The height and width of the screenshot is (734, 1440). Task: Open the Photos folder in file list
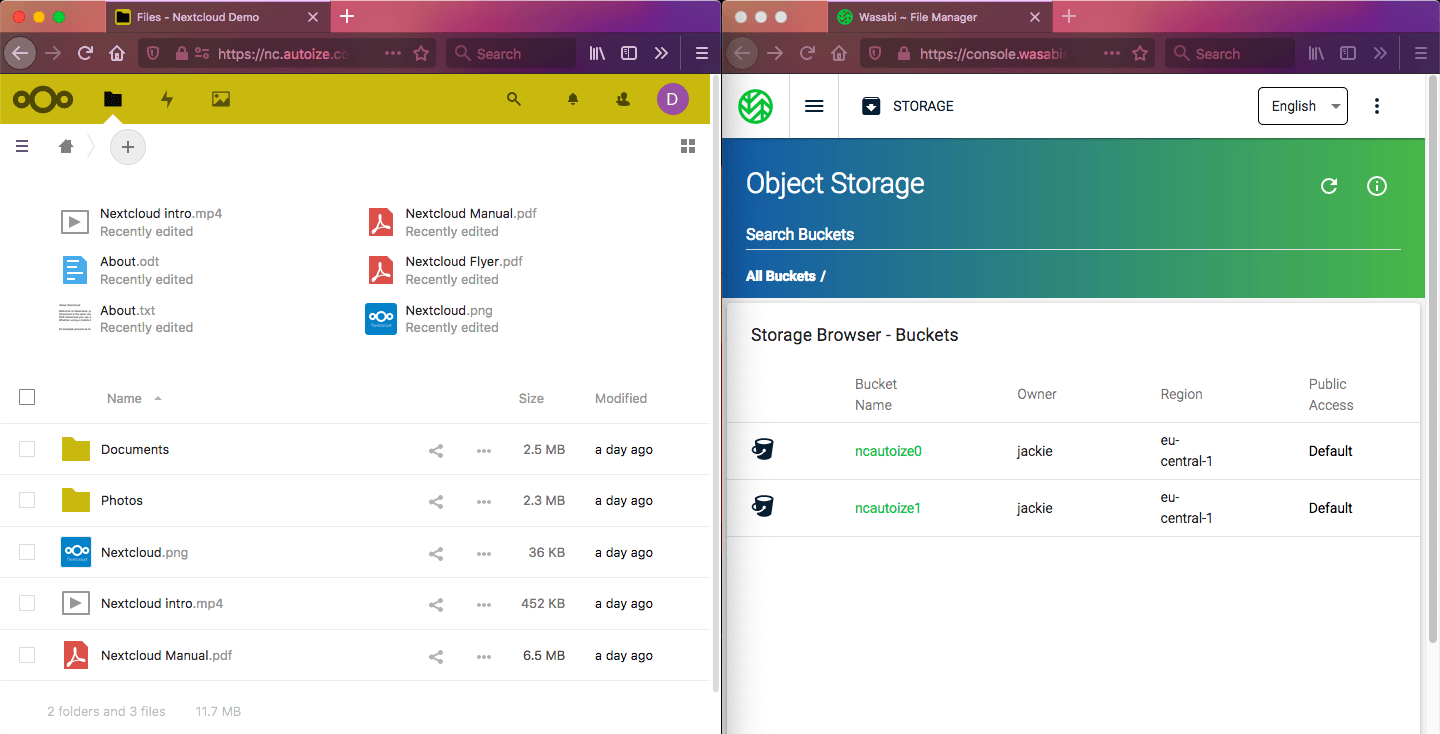pos(122,500)
